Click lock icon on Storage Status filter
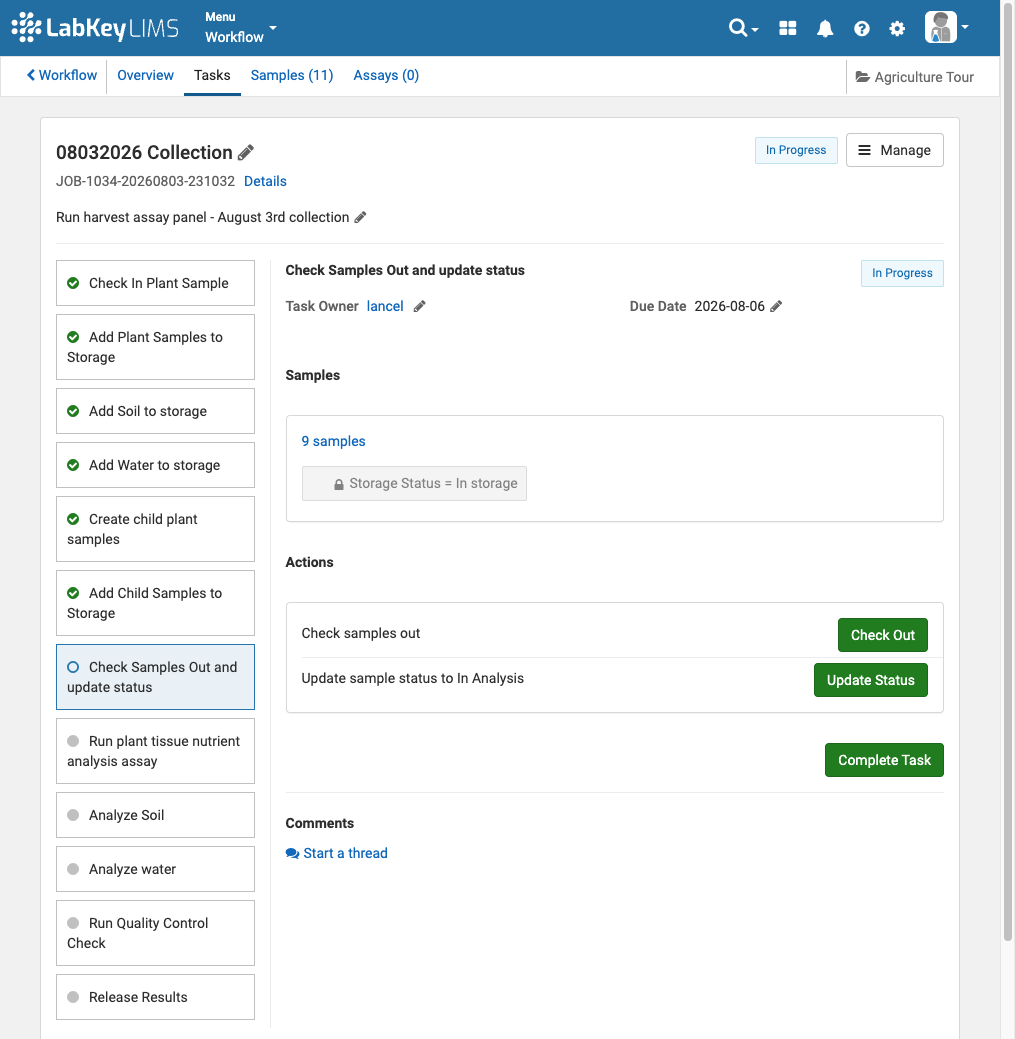Image resolution: width=1015 pixels, height=1039 pixels. point(339,484)
